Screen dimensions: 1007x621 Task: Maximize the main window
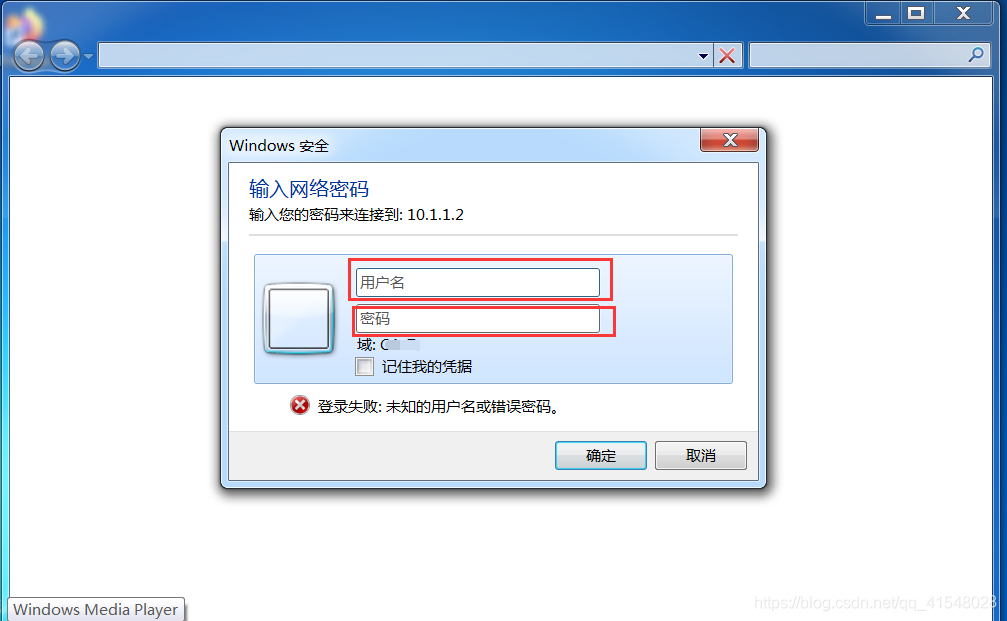(x=916, y=13)
